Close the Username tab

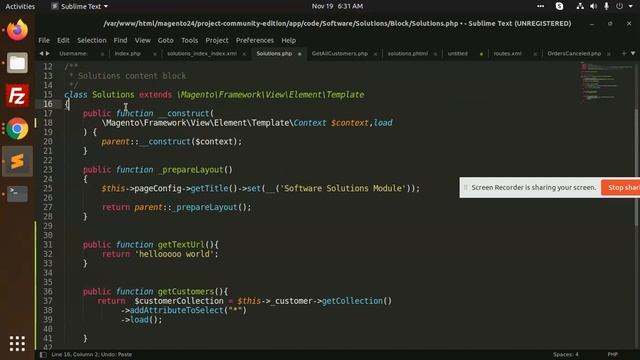coord(102,54)
